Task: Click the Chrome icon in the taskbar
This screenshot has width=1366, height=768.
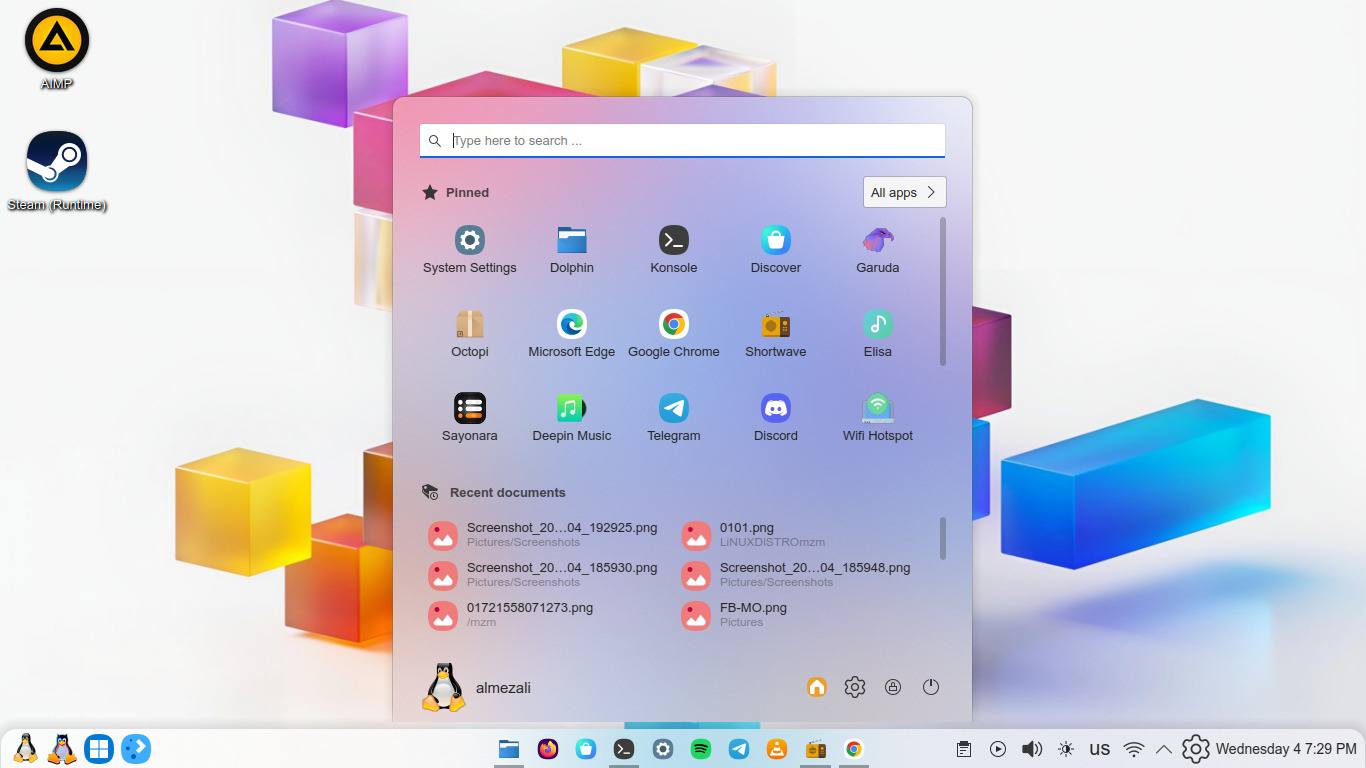Action: click(853, 748)
